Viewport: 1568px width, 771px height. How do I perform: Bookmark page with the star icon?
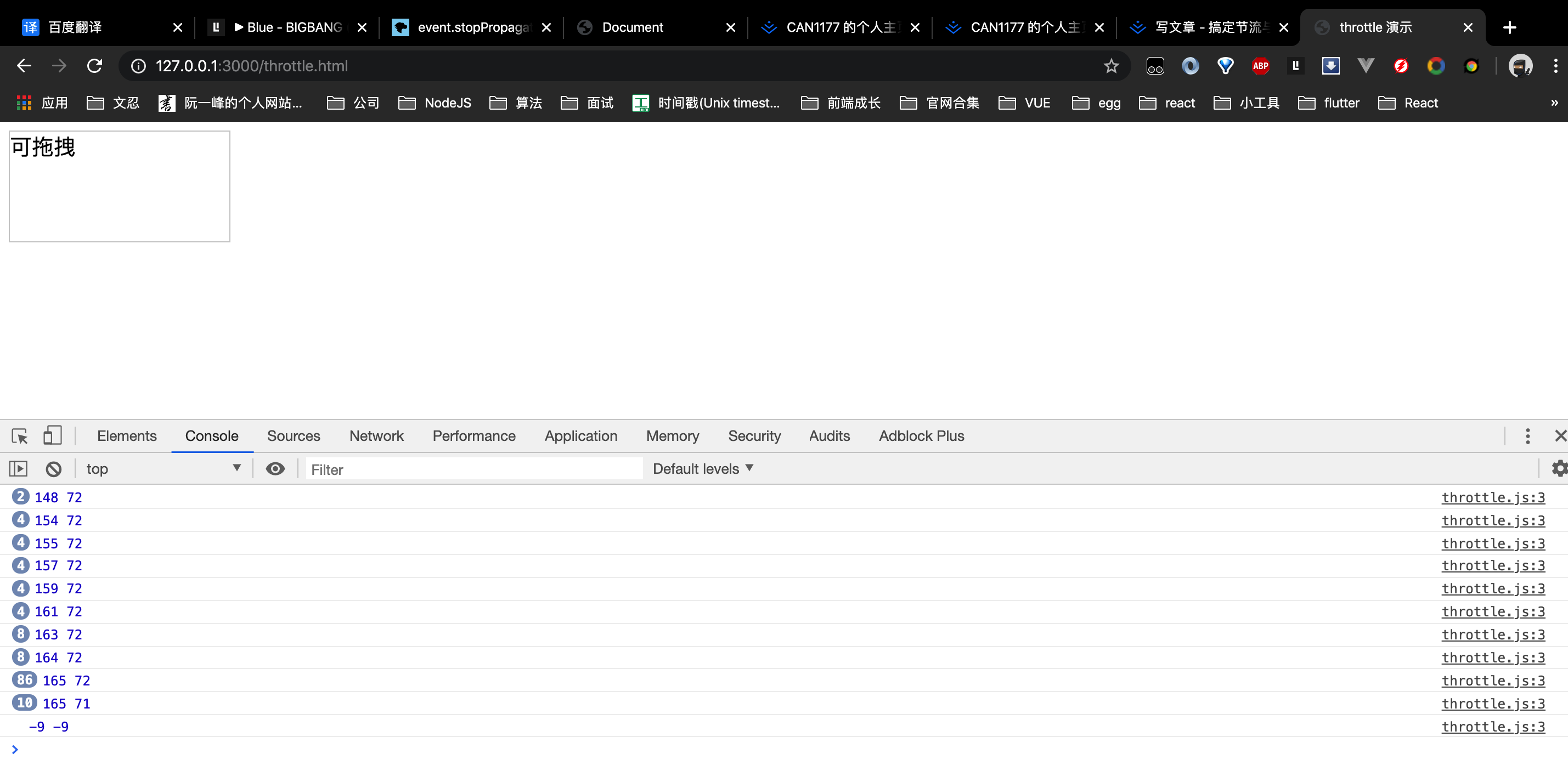tap(1111, 66)
